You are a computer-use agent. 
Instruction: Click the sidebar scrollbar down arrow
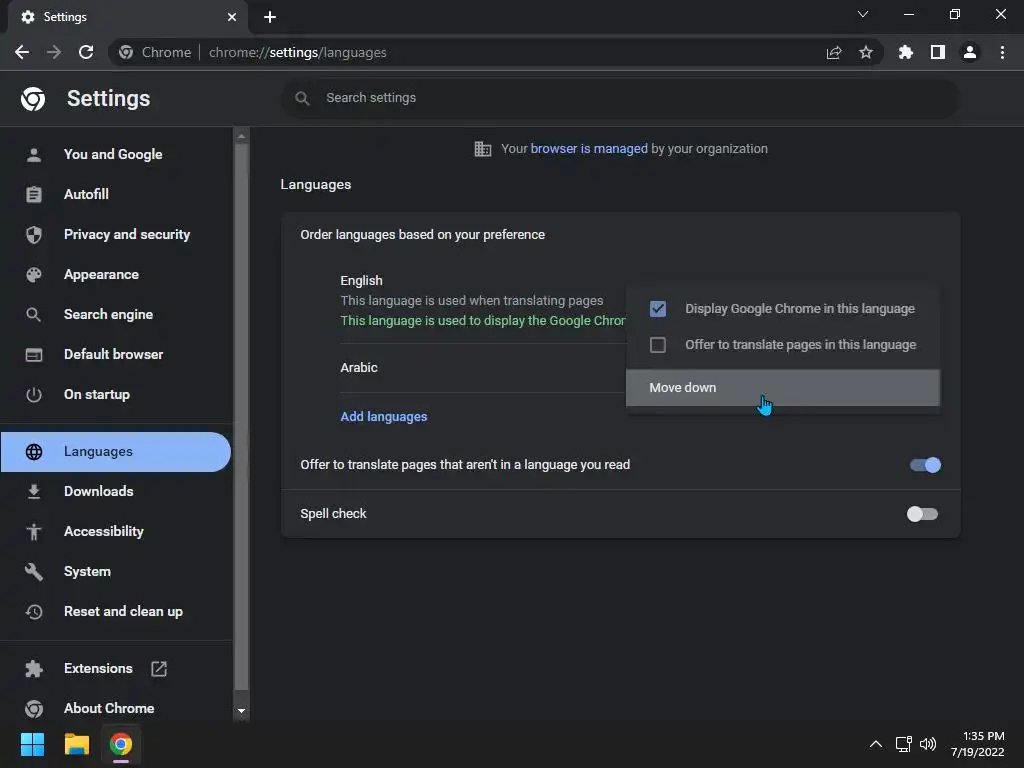[241, 711]
